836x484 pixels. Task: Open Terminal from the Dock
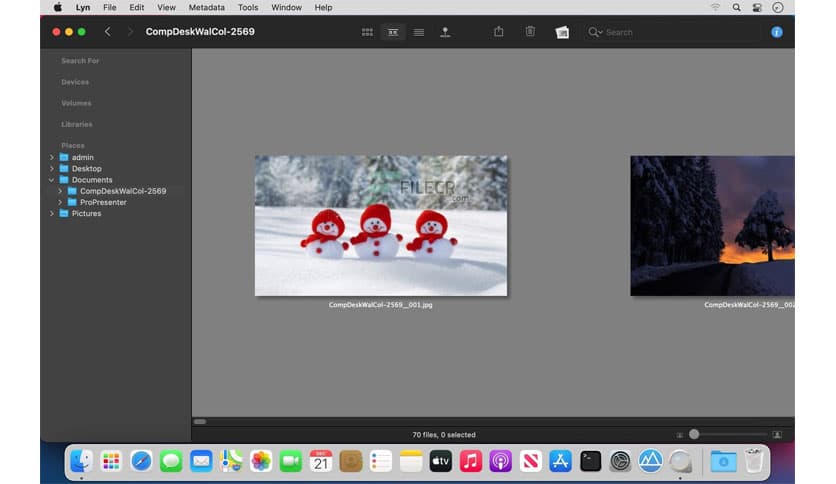(591, 461)
